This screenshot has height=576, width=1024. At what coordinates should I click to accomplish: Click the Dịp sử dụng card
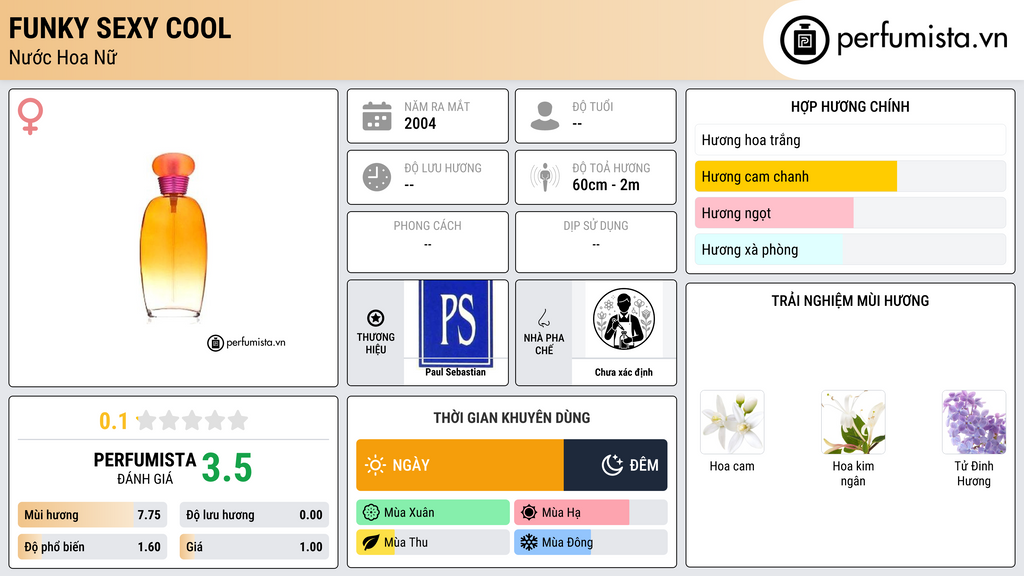coord(596,242)
